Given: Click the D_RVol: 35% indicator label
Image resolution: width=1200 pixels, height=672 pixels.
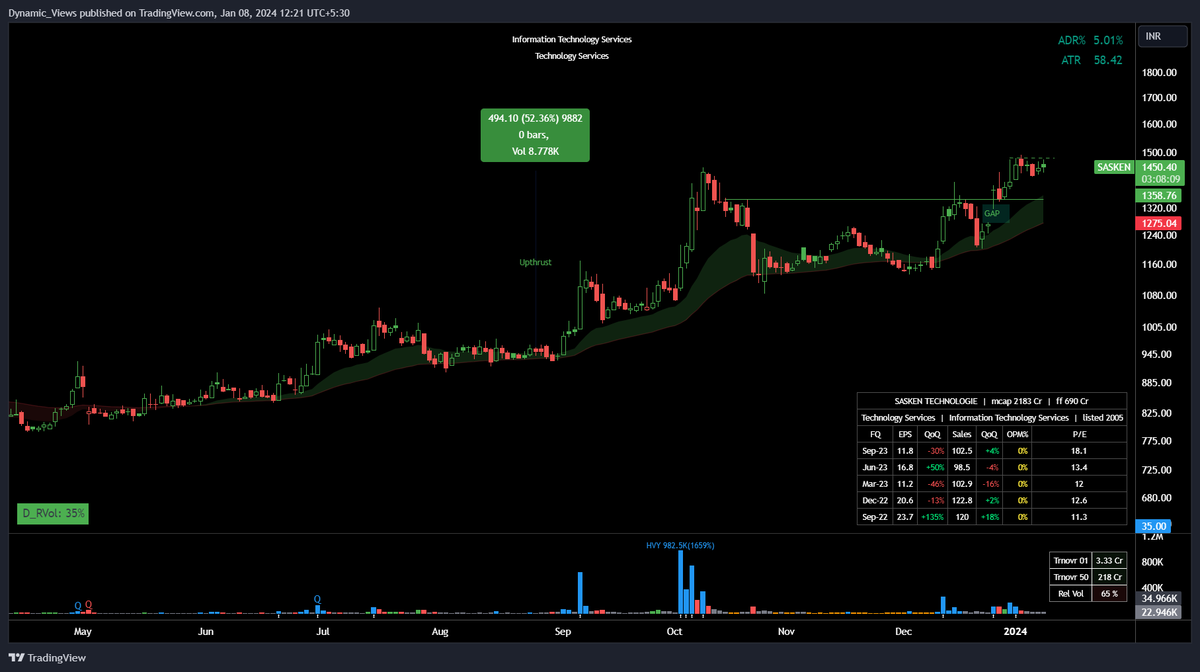Looking at the screenshot, I should click(54, 513).
